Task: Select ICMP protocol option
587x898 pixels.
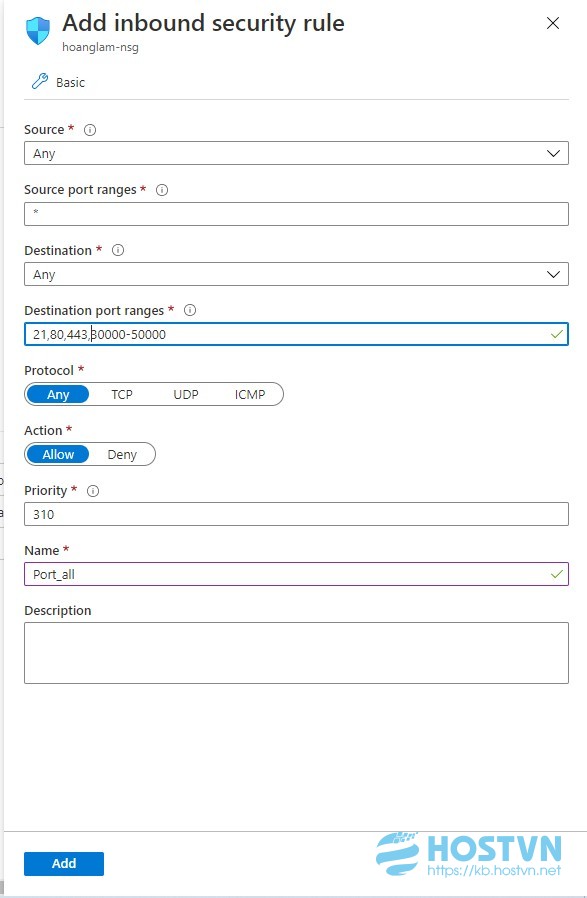Action: pos(250,395)
